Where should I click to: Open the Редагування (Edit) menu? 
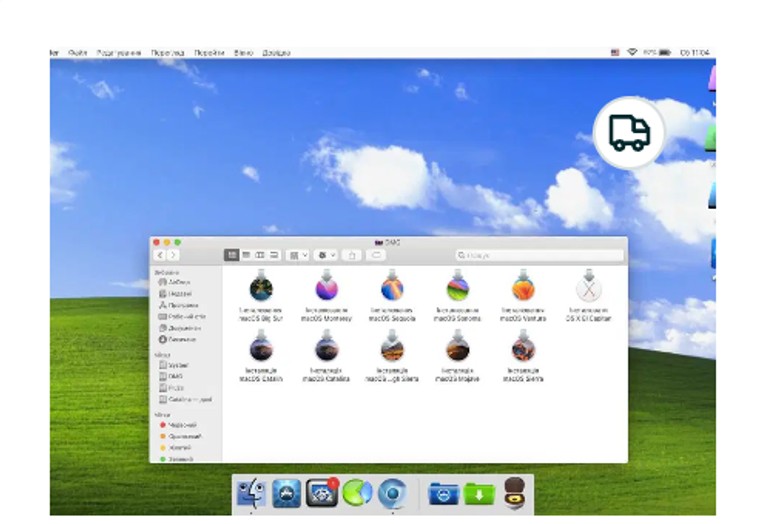click(119, 52)
